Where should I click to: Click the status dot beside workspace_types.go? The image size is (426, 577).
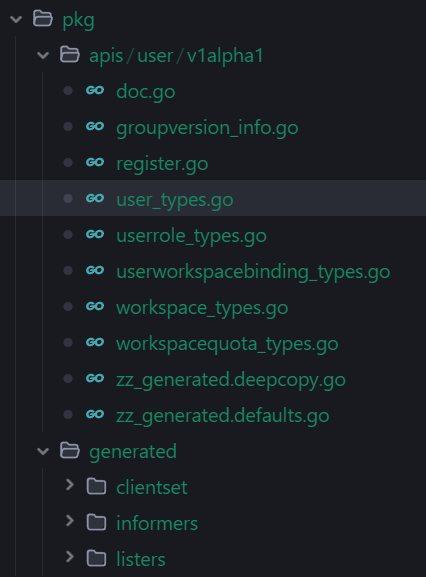click(68, 307)
